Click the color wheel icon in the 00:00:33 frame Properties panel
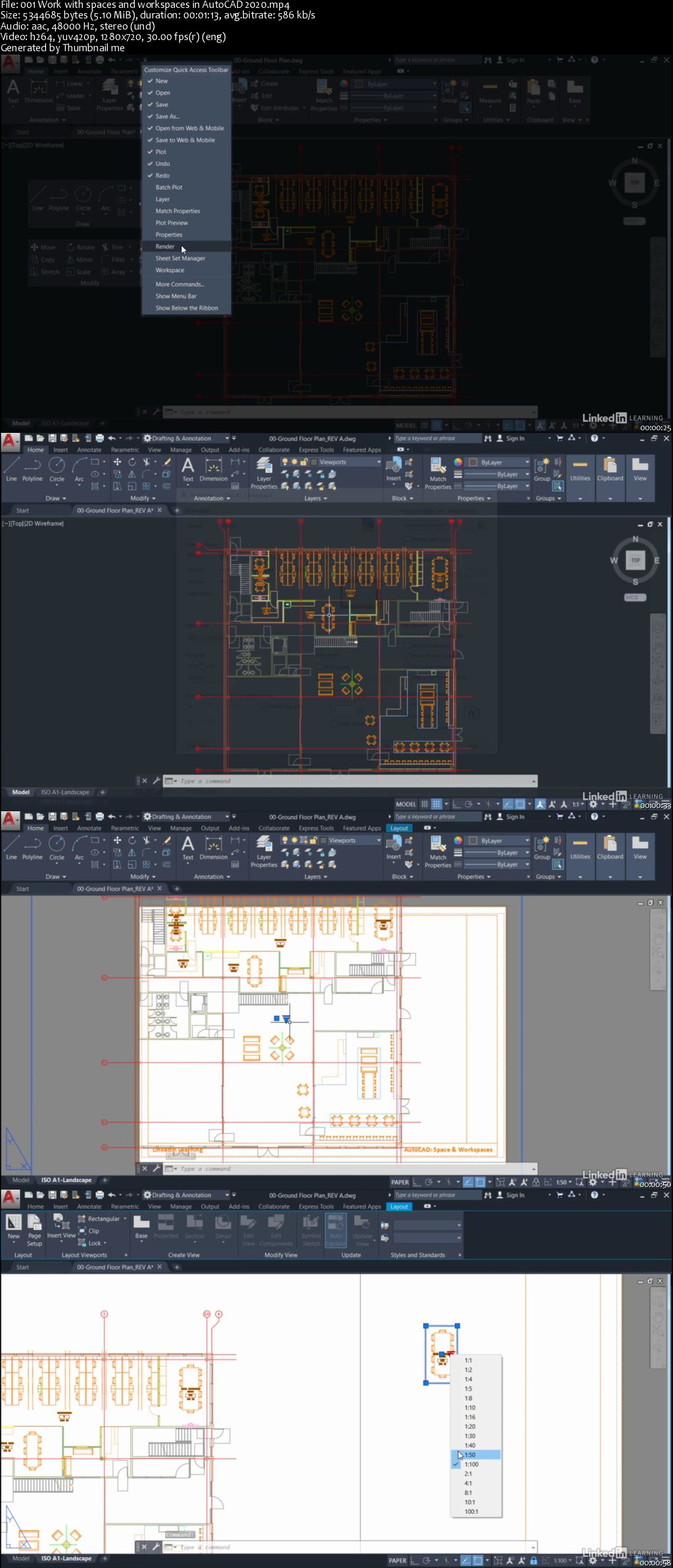Screen dimensions: 673x1568 pyautogui.click(x=457, y=462)
